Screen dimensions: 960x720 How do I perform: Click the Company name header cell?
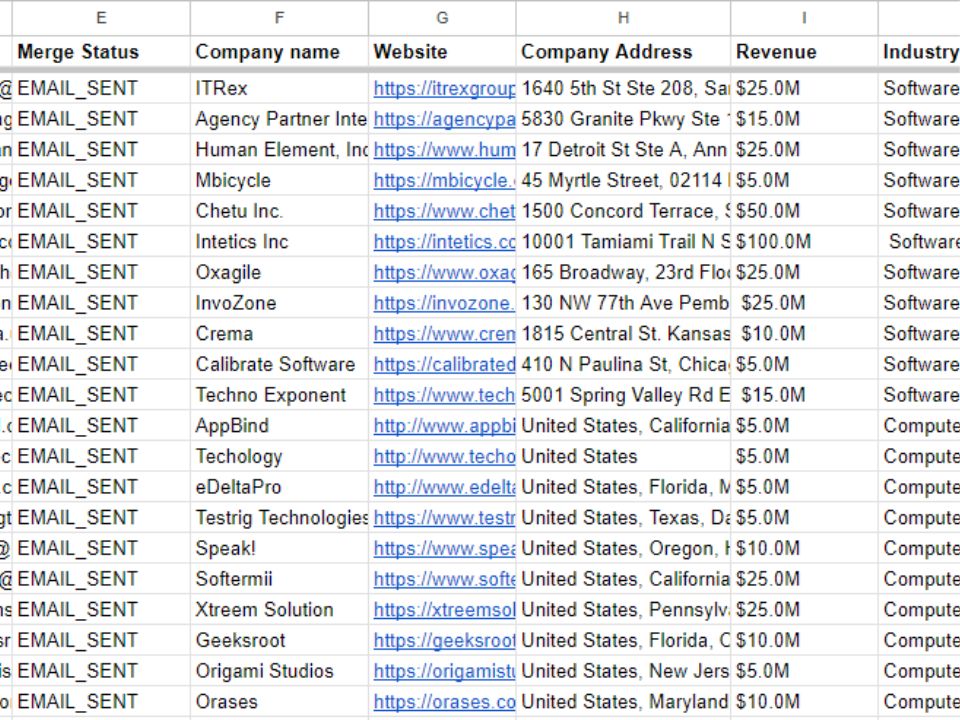pyautogui.click(x=279, y=52)
